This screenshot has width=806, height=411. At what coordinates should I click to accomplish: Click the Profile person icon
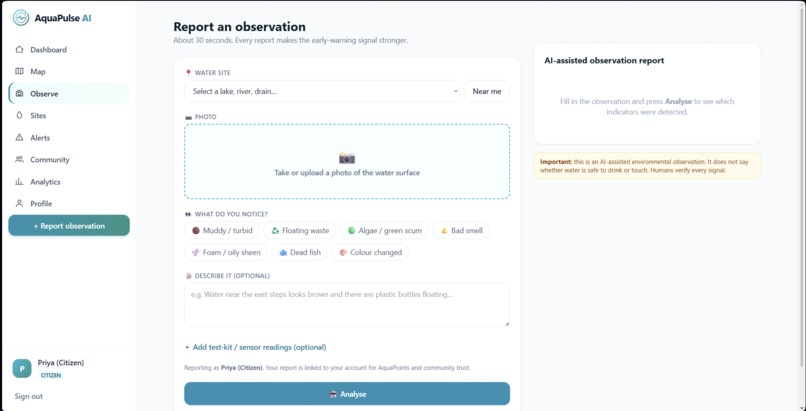coord(20,203)
